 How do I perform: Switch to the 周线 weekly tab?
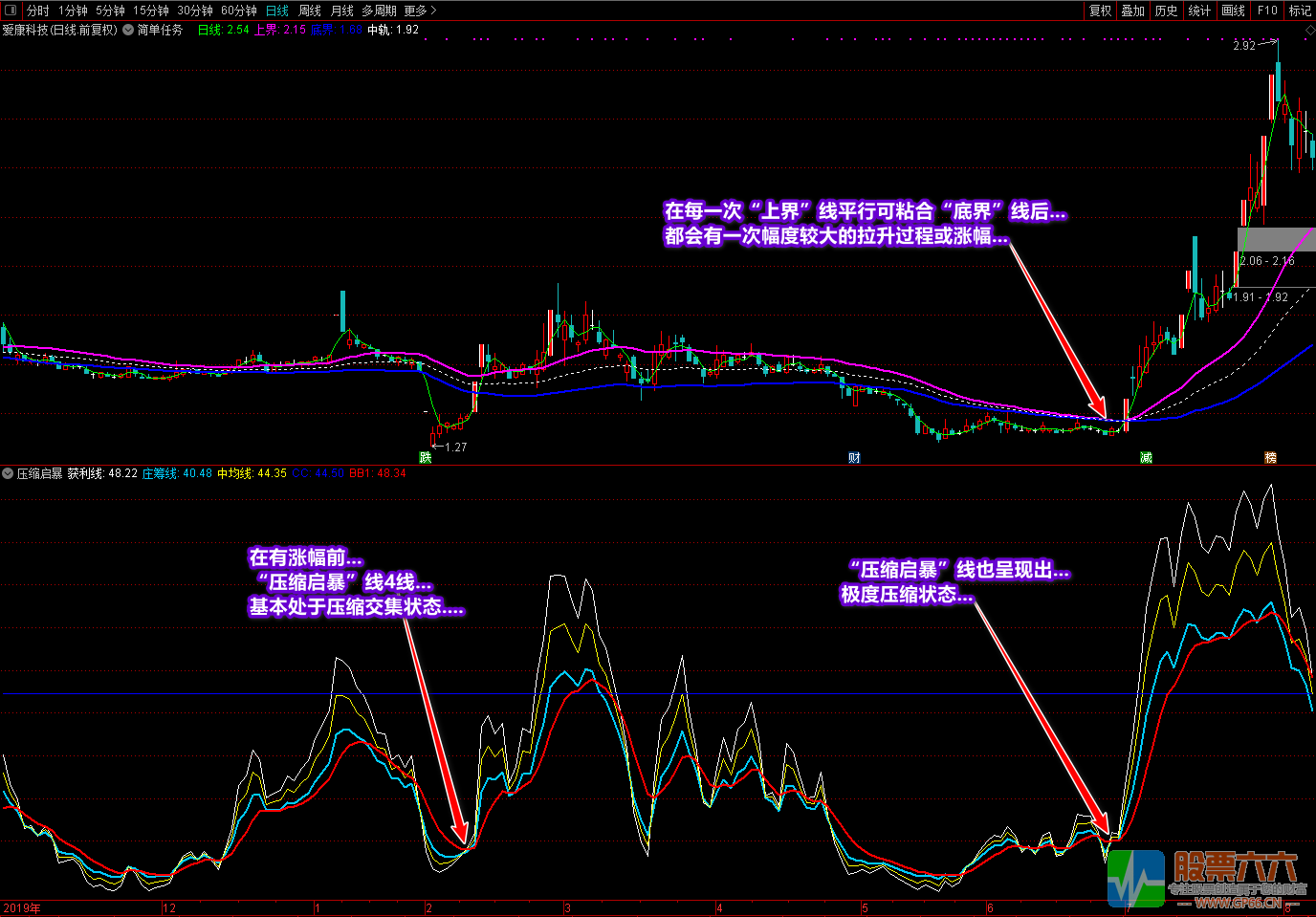point(310,11)
